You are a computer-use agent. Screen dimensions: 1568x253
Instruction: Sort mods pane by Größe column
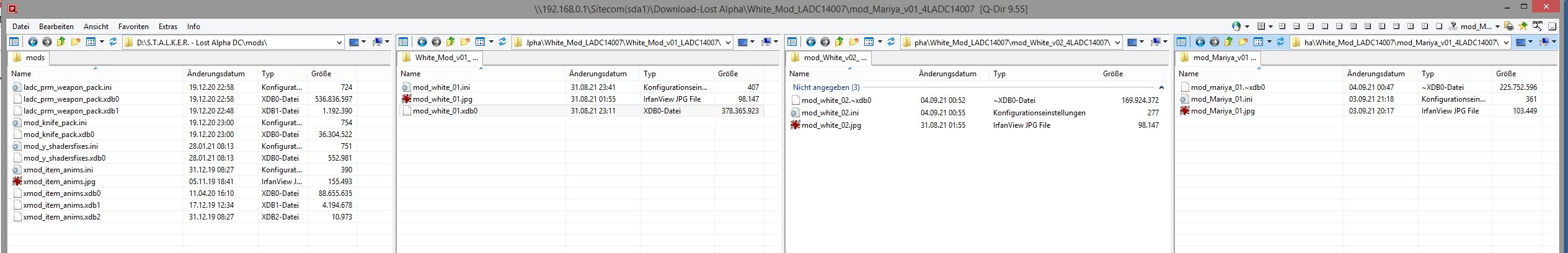point(332,73)
